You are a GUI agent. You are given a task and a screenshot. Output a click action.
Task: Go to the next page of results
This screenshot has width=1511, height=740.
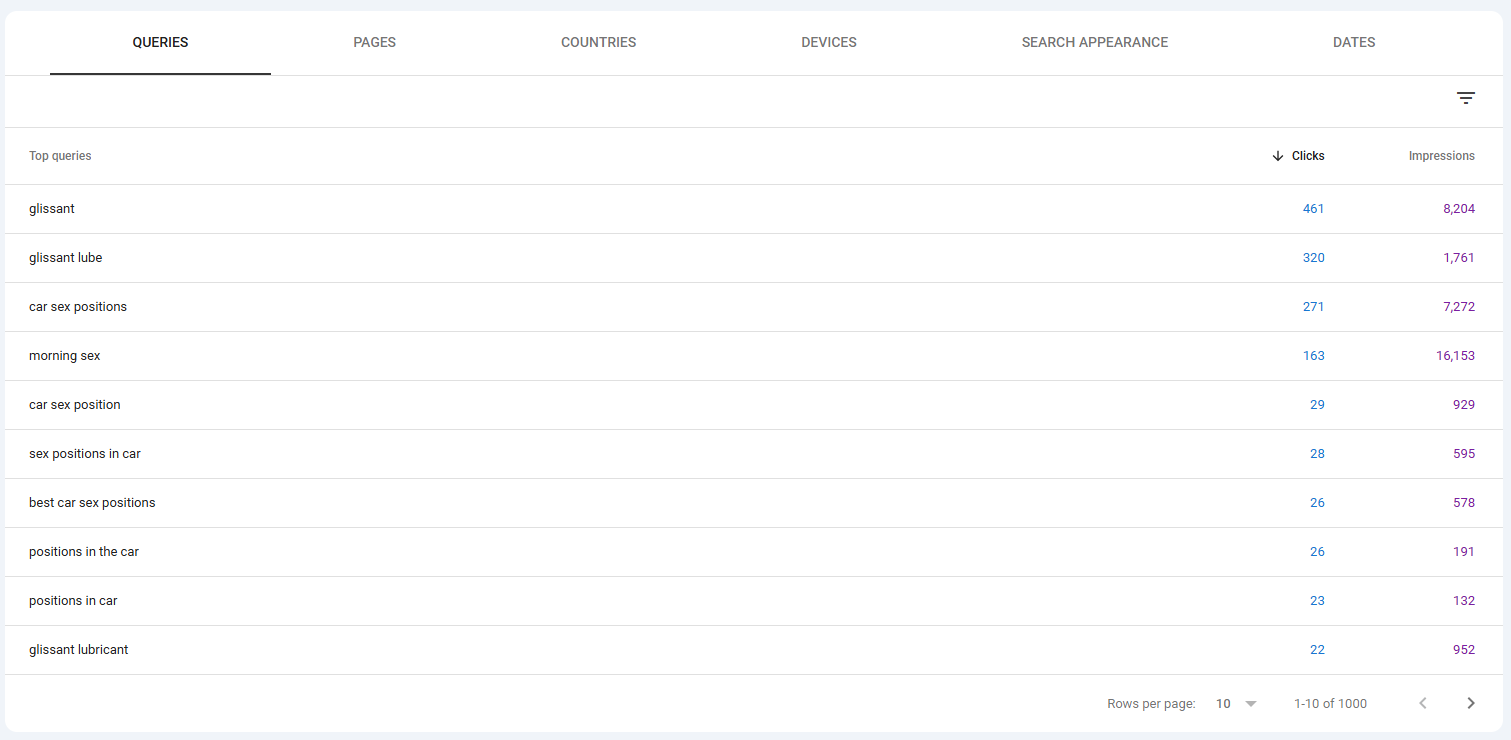[x=1470, y=703]
